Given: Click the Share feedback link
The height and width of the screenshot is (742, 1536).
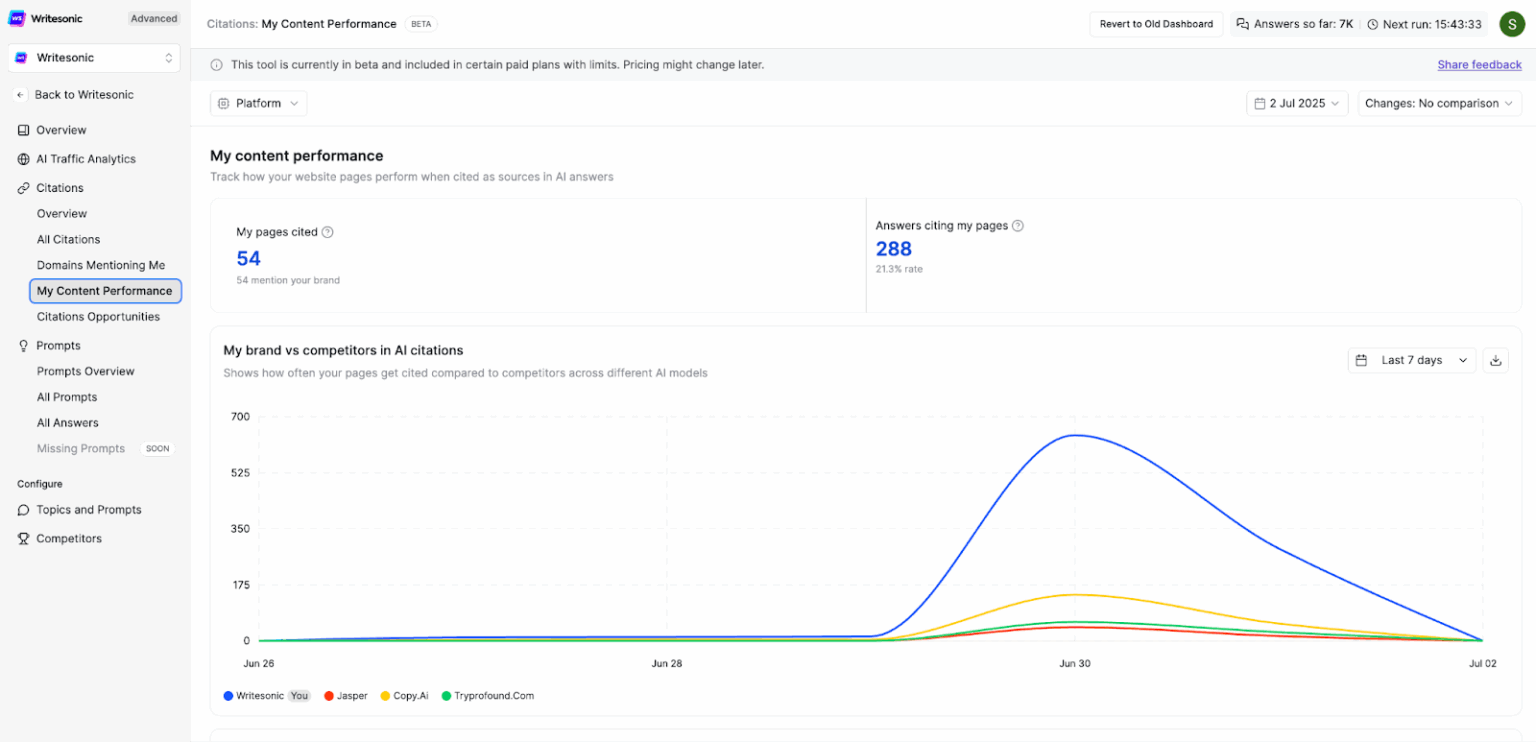Looking at the screenshot, I should 1479,64.
